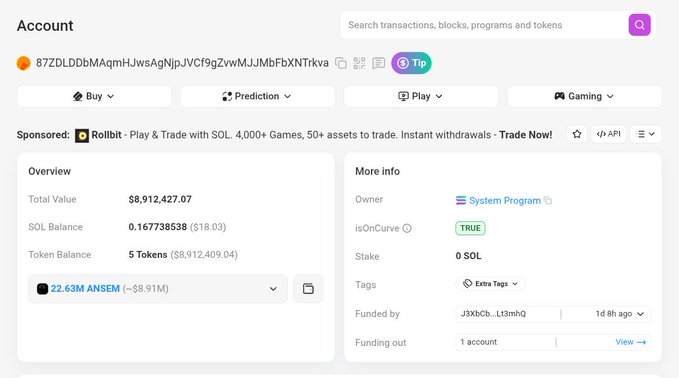Click the 1 account funding out text
This screenshot has width=679, height=378.
click(x=479, y=342)
